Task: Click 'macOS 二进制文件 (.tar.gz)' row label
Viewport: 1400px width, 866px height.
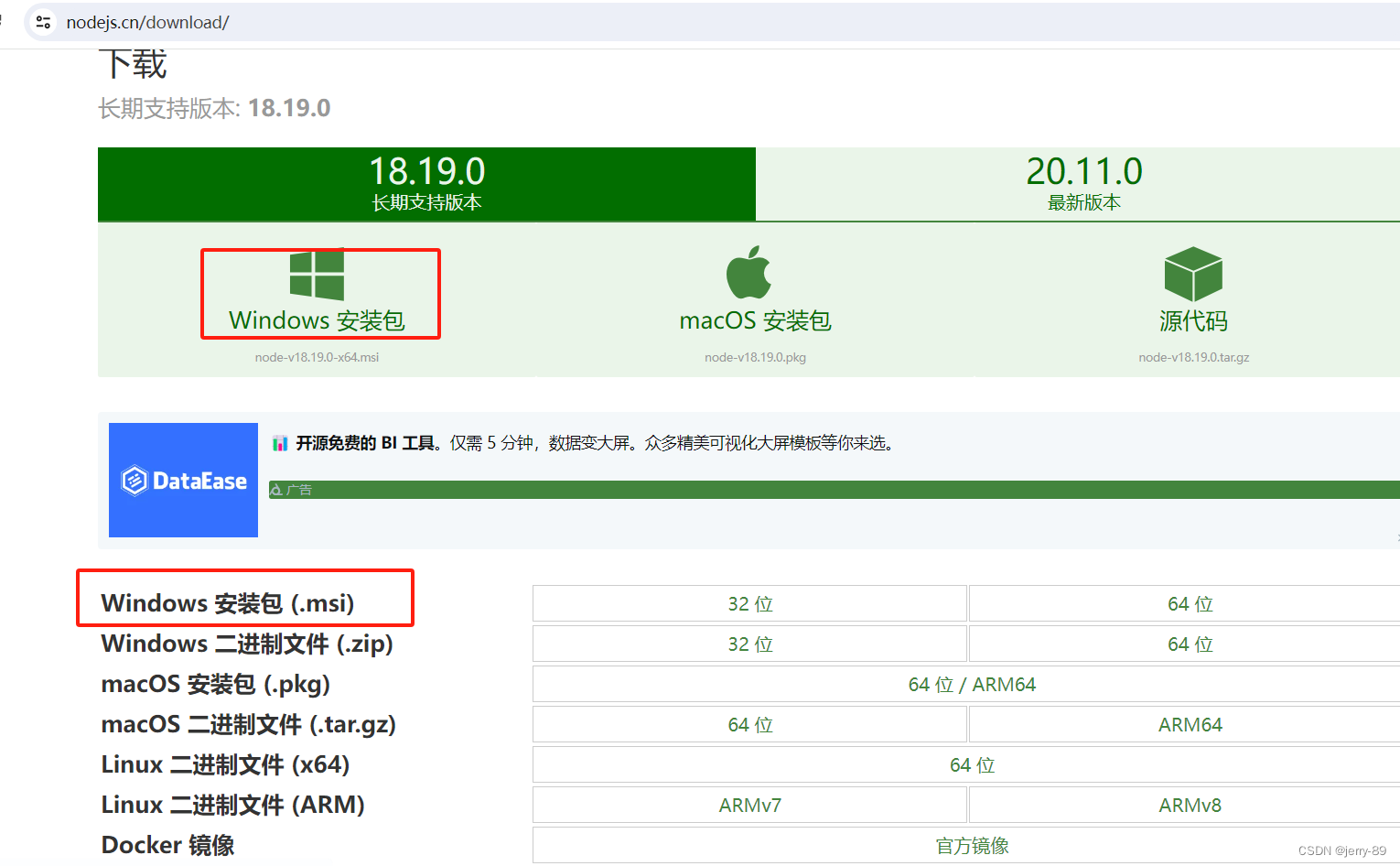Action: [x=249, y=724]
